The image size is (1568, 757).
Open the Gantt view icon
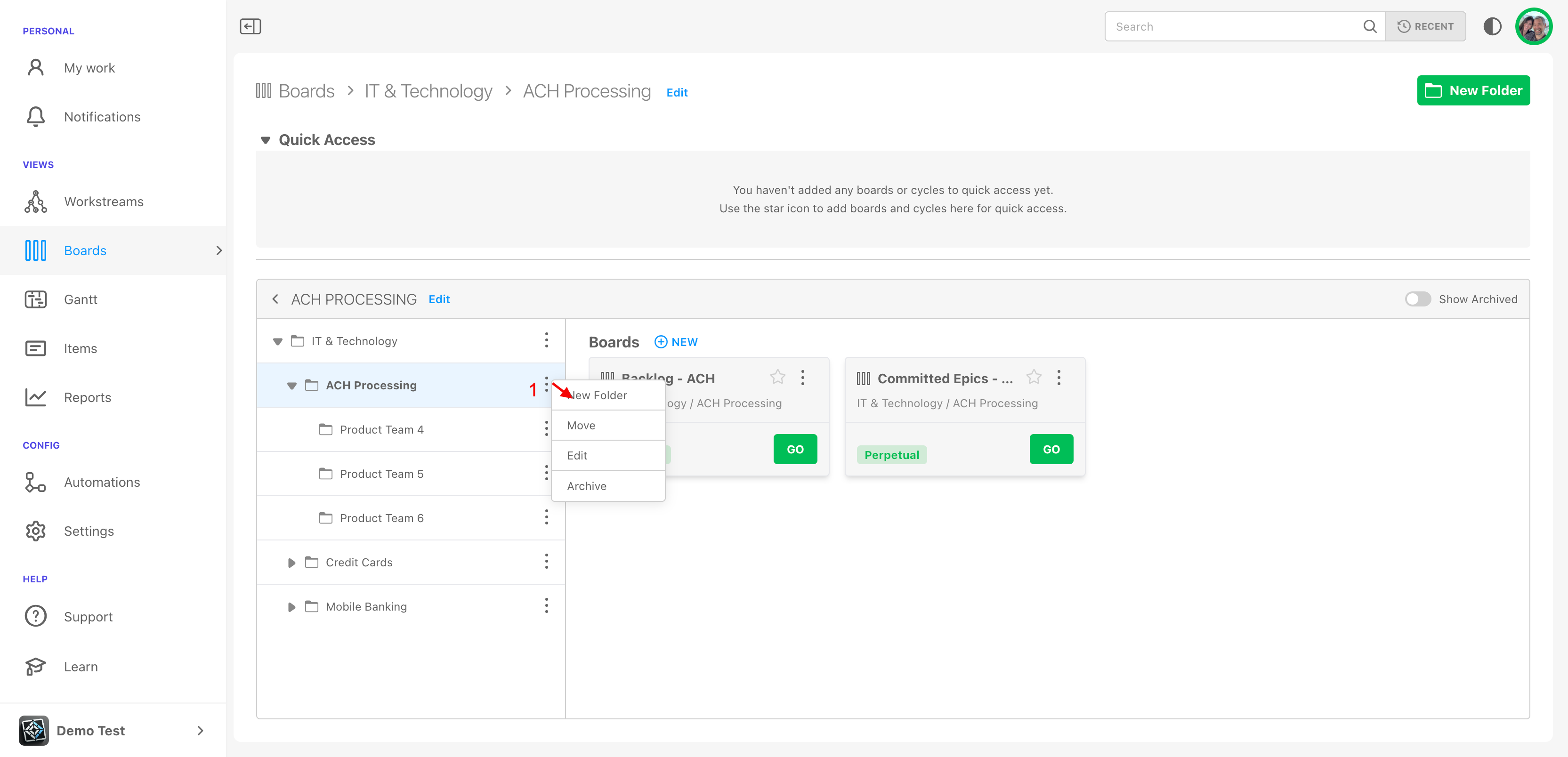35,299
